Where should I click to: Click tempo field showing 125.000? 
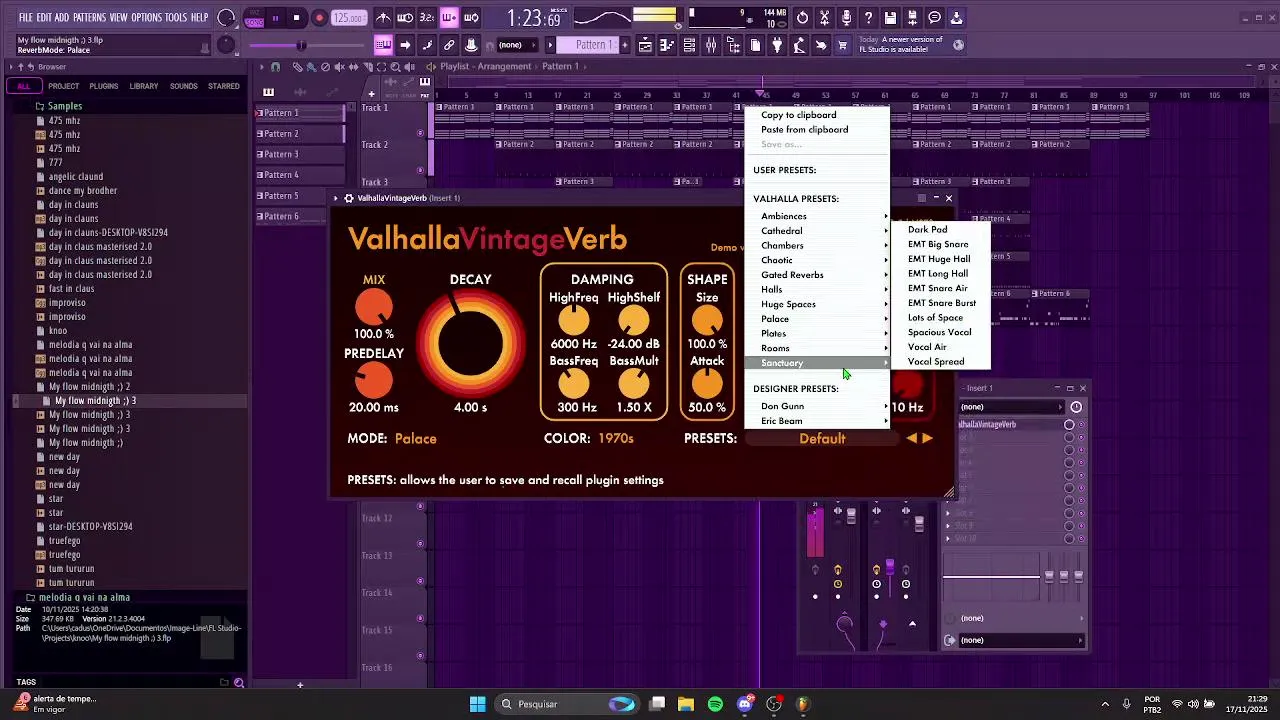(348, 18)
